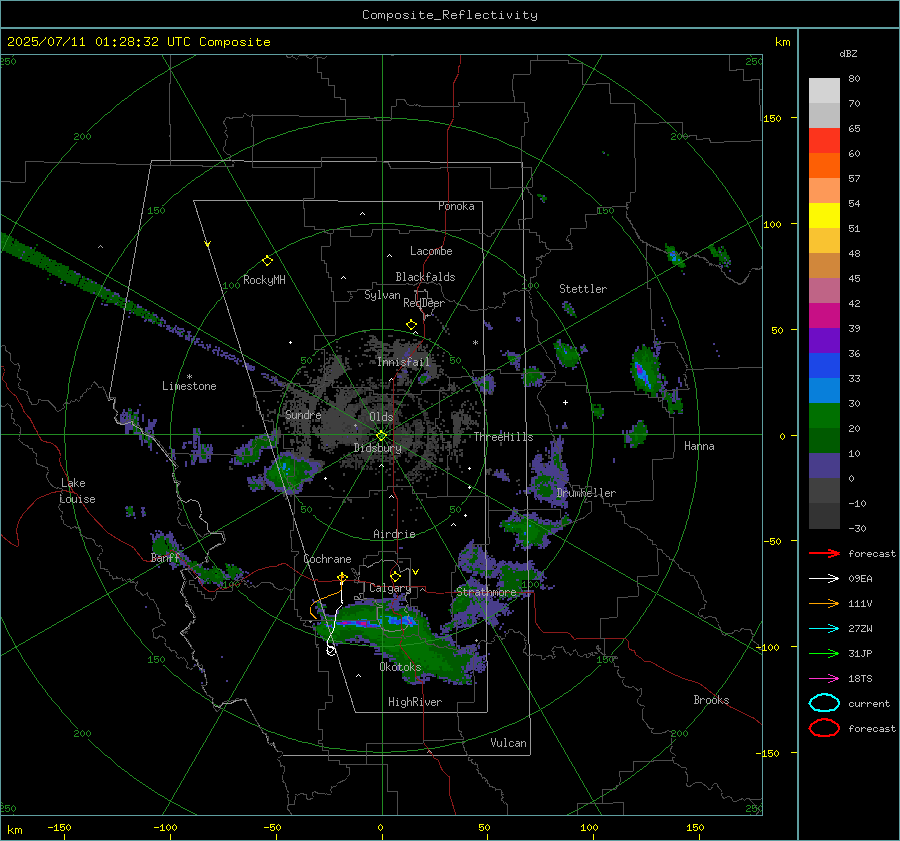The width and height of the screenshot is (900, 841).
Task: Click the Blackfalds town label
Action: point(425,277)
